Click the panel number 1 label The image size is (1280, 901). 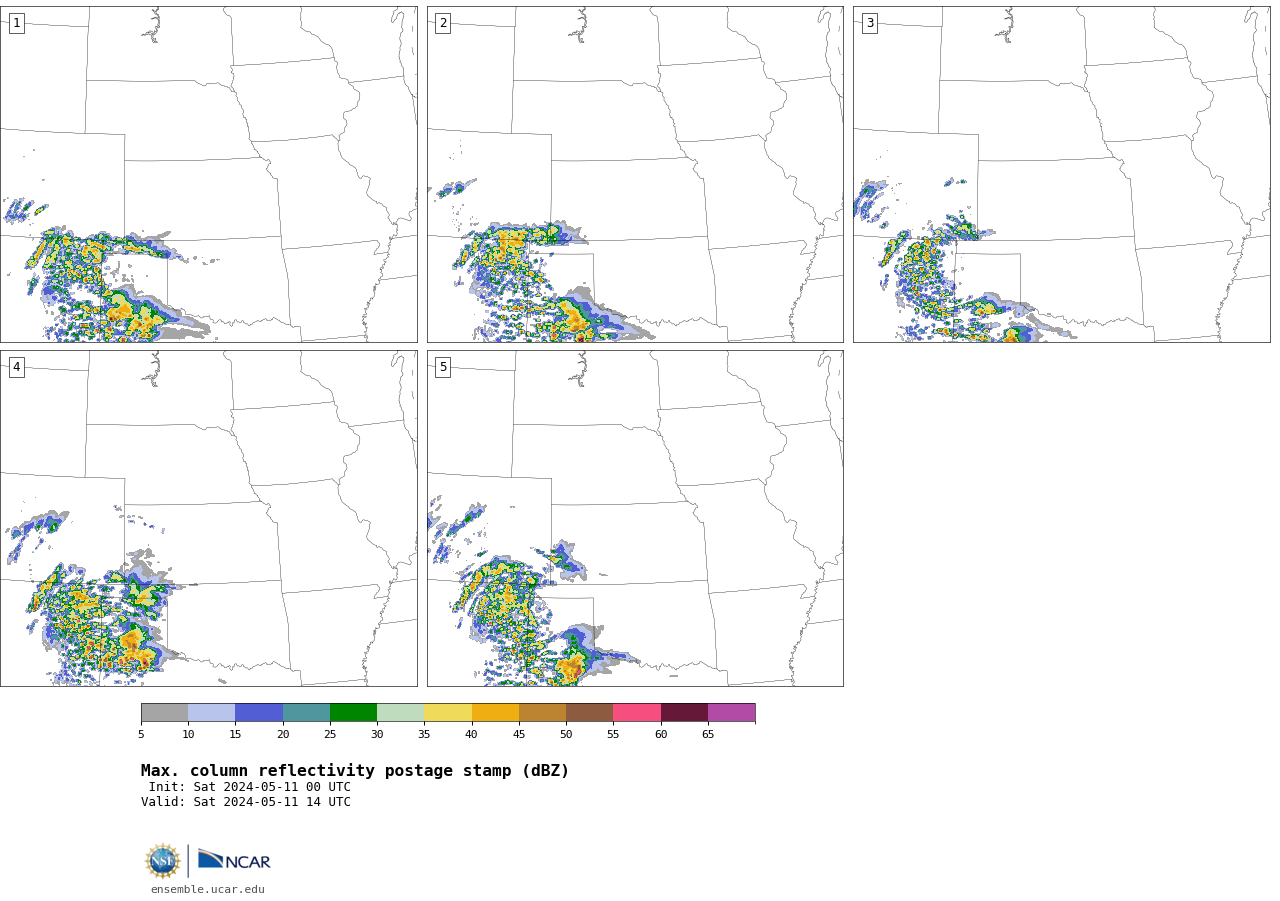16,23
